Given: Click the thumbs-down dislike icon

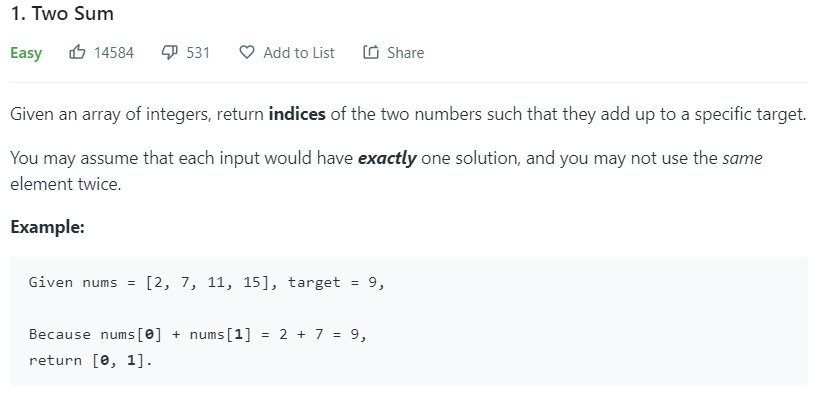Looking at the screenshot, I should pos(170,52).
